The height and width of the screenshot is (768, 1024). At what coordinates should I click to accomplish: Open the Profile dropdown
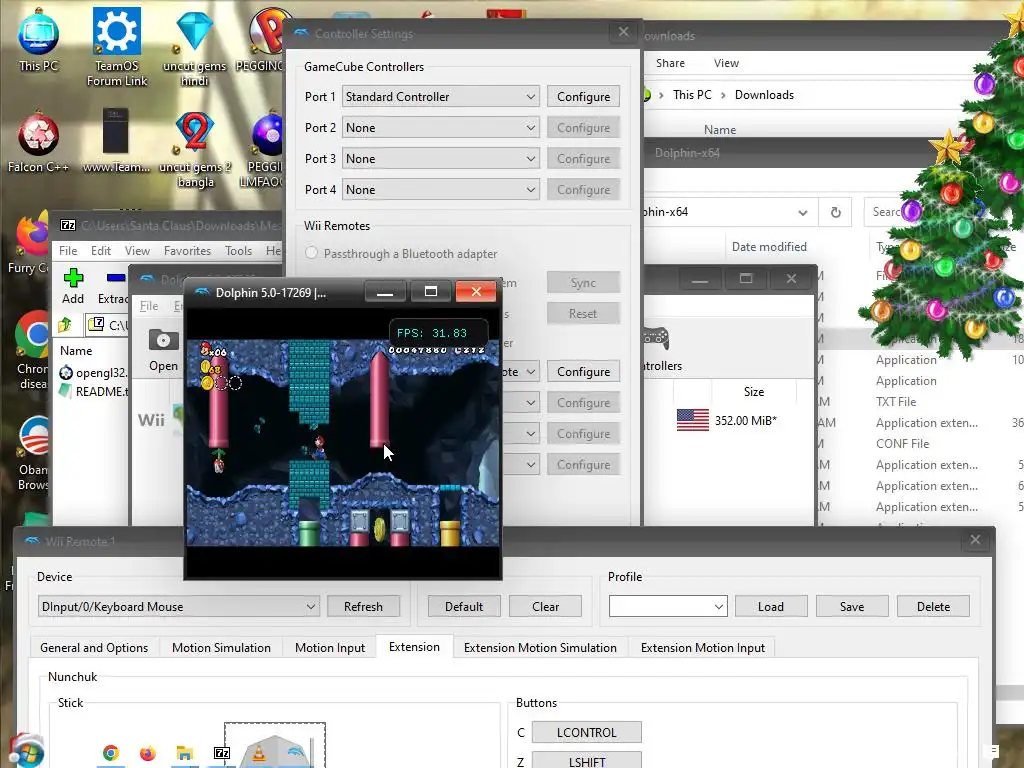pos(667,607)
